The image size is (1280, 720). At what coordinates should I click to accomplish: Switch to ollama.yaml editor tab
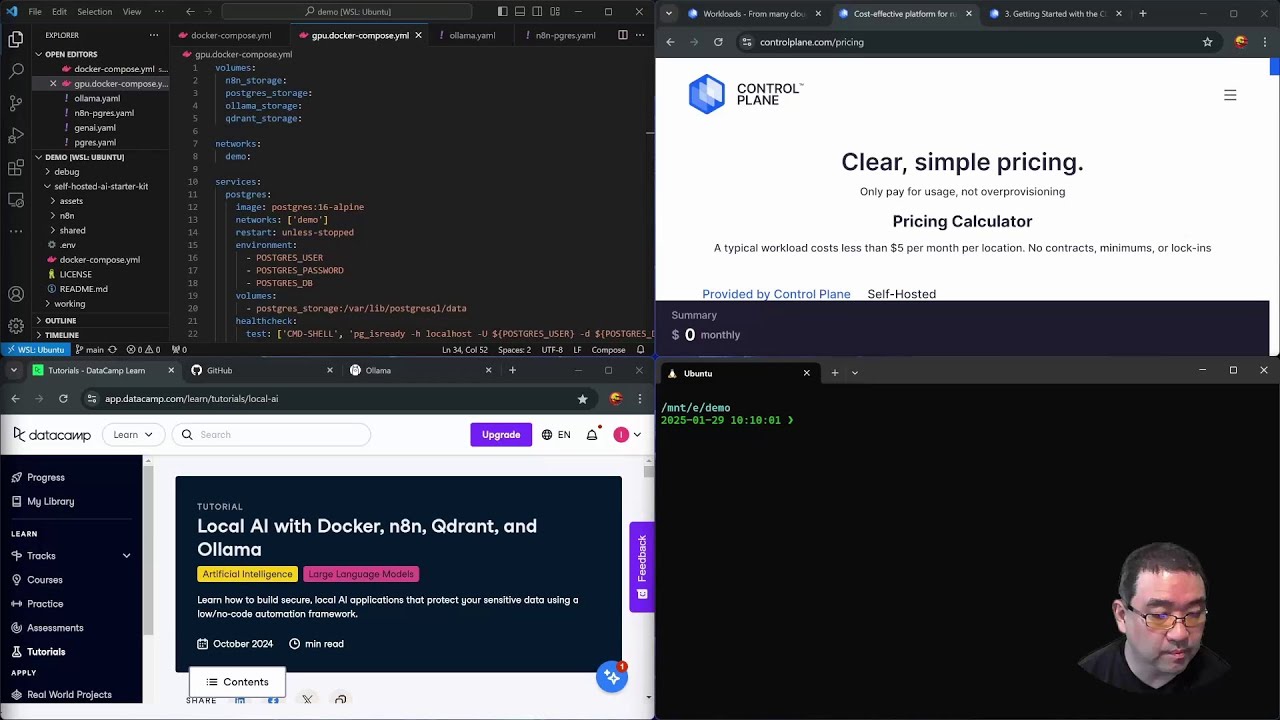click(x=472, y=35)
